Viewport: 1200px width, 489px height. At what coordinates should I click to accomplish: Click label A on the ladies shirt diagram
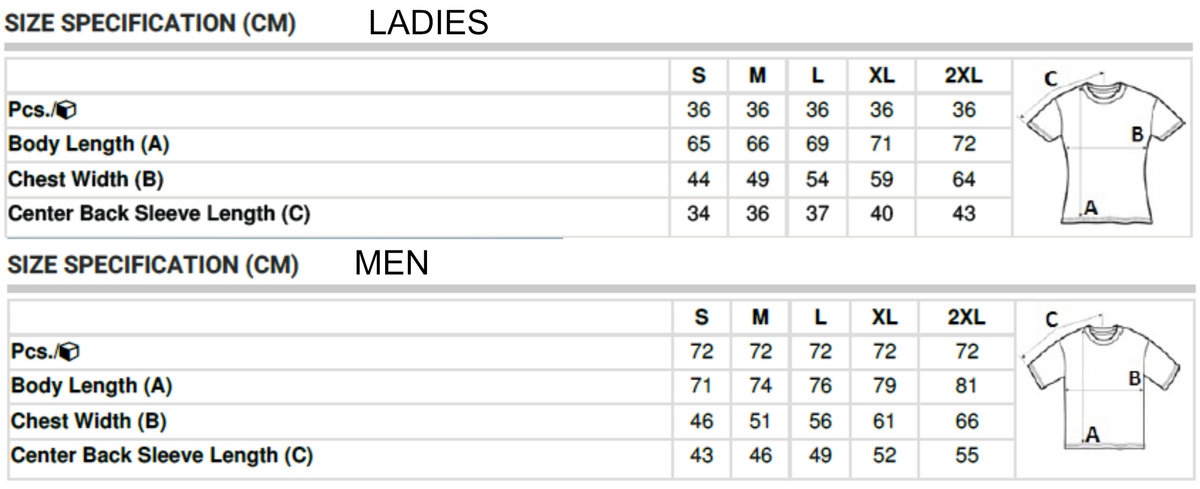tap(1091, 208)
